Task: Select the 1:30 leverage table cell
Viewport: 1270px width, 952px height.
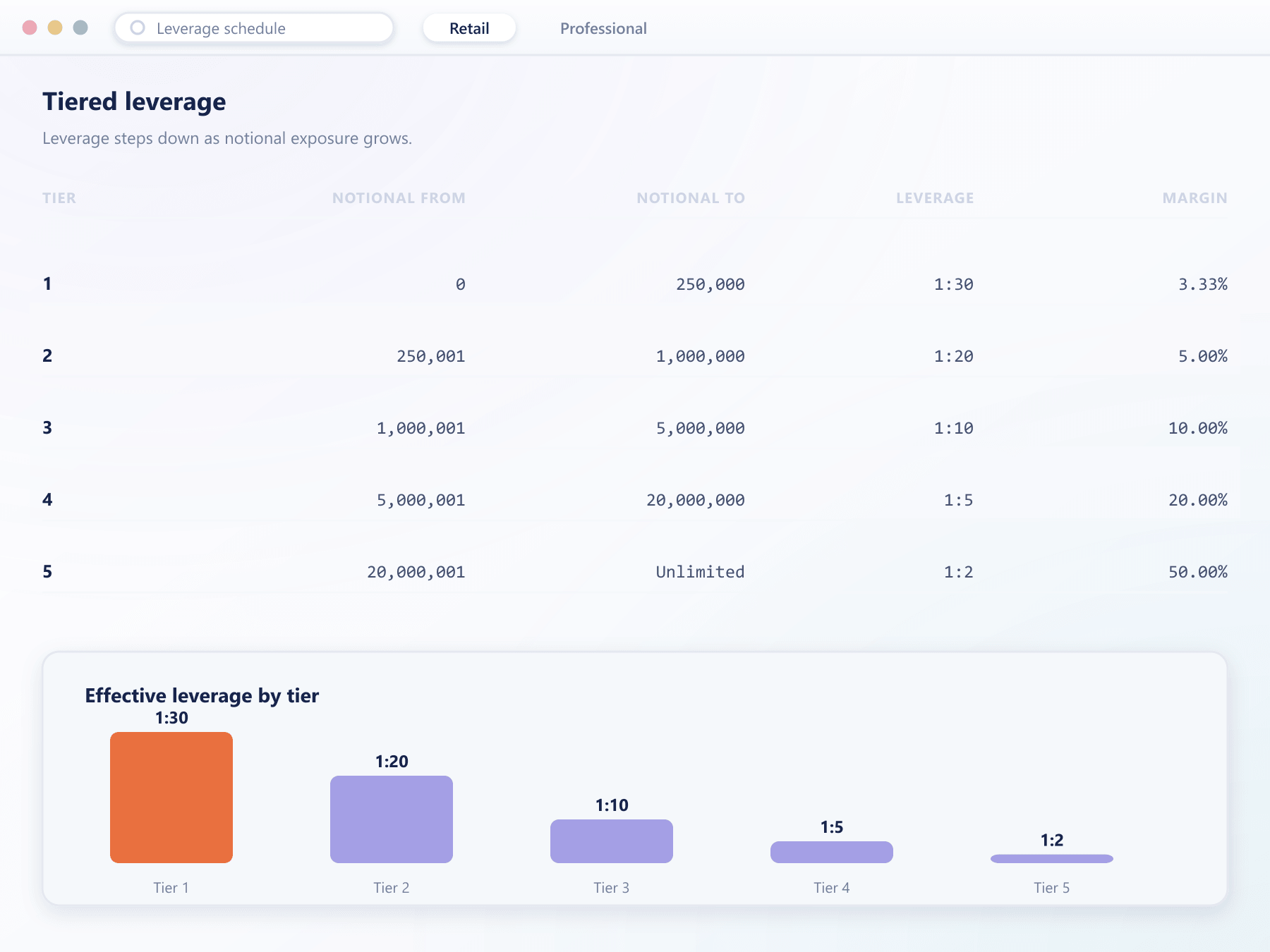Action: click(954, 284)
